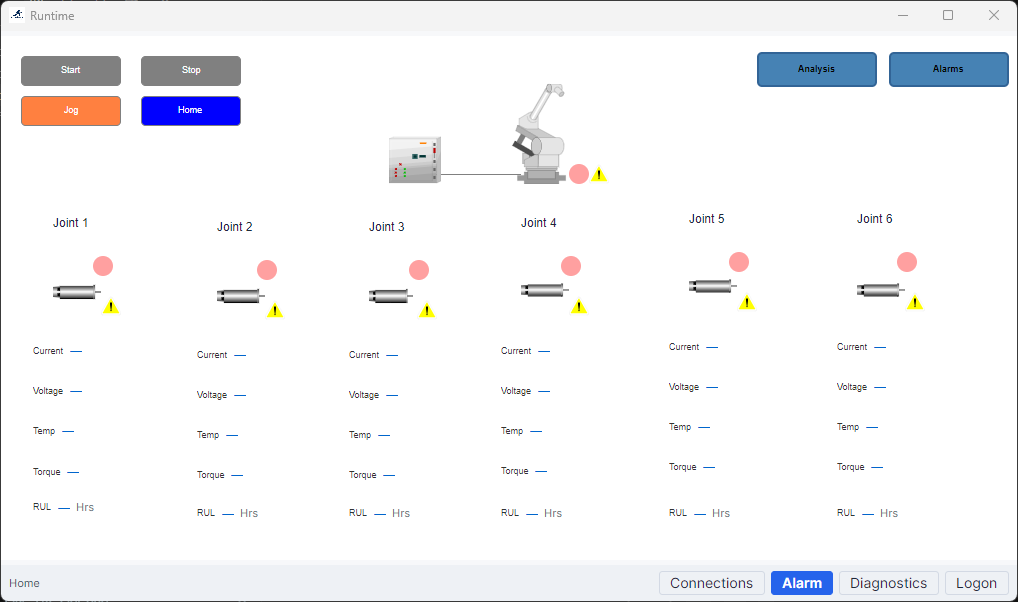1018x602 pixels.
Task: Click Joint 6 red status circle
Action: pos(907,262)
